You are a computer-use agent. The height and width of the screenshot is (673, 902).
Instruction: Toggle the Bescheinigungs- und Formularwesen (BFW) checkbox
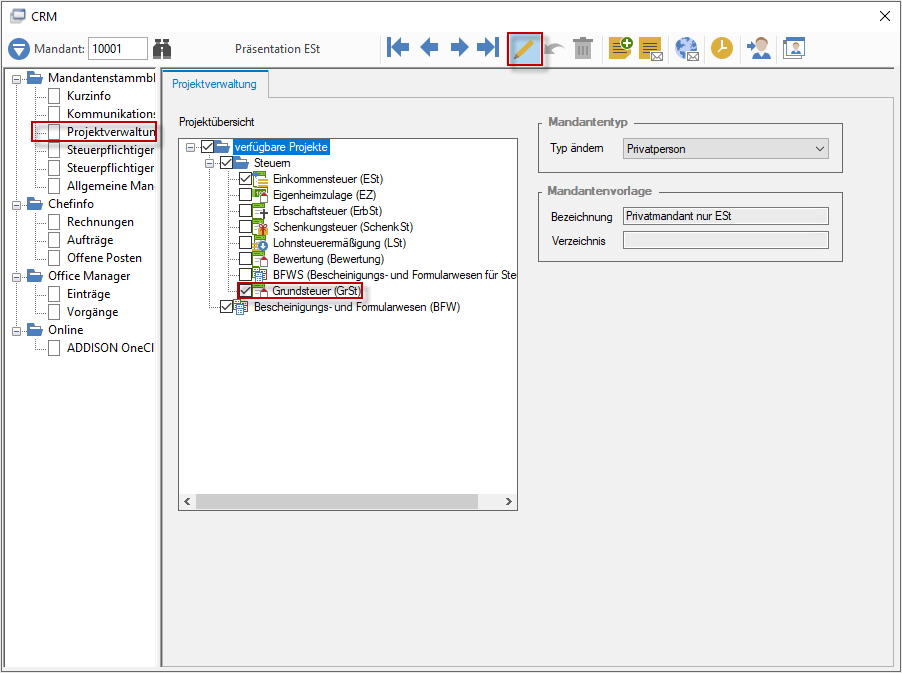click(227, 307)
